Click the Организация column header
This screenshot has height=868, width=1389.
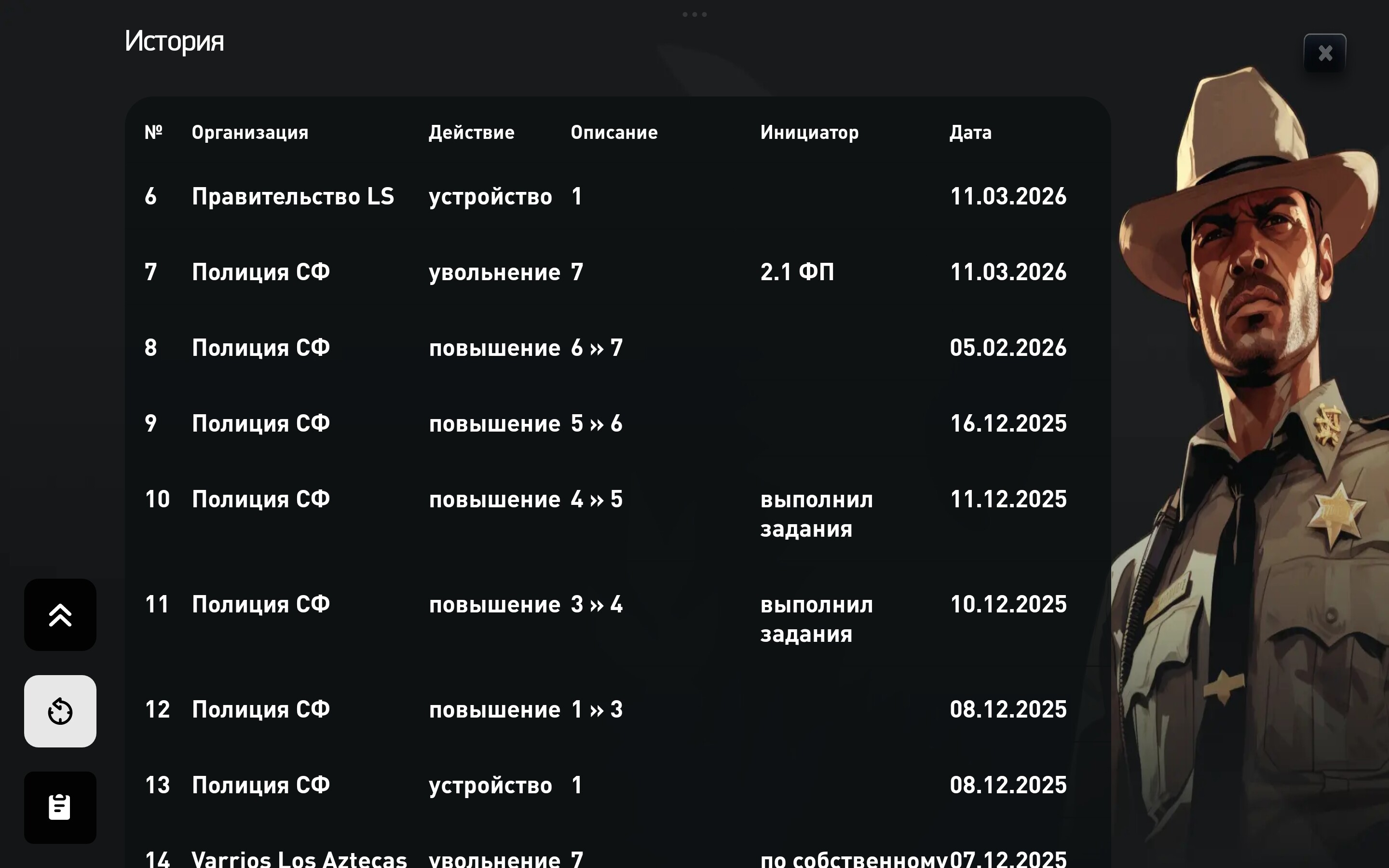250,133
